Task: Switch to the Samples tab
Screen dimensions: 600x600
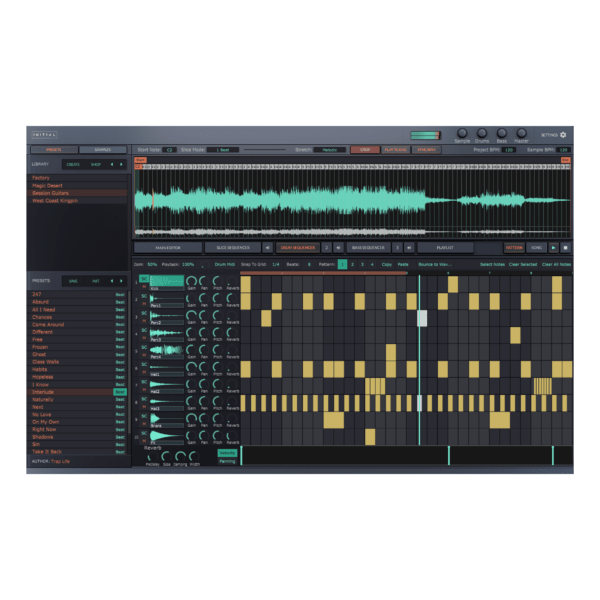Action: point(103,150)
